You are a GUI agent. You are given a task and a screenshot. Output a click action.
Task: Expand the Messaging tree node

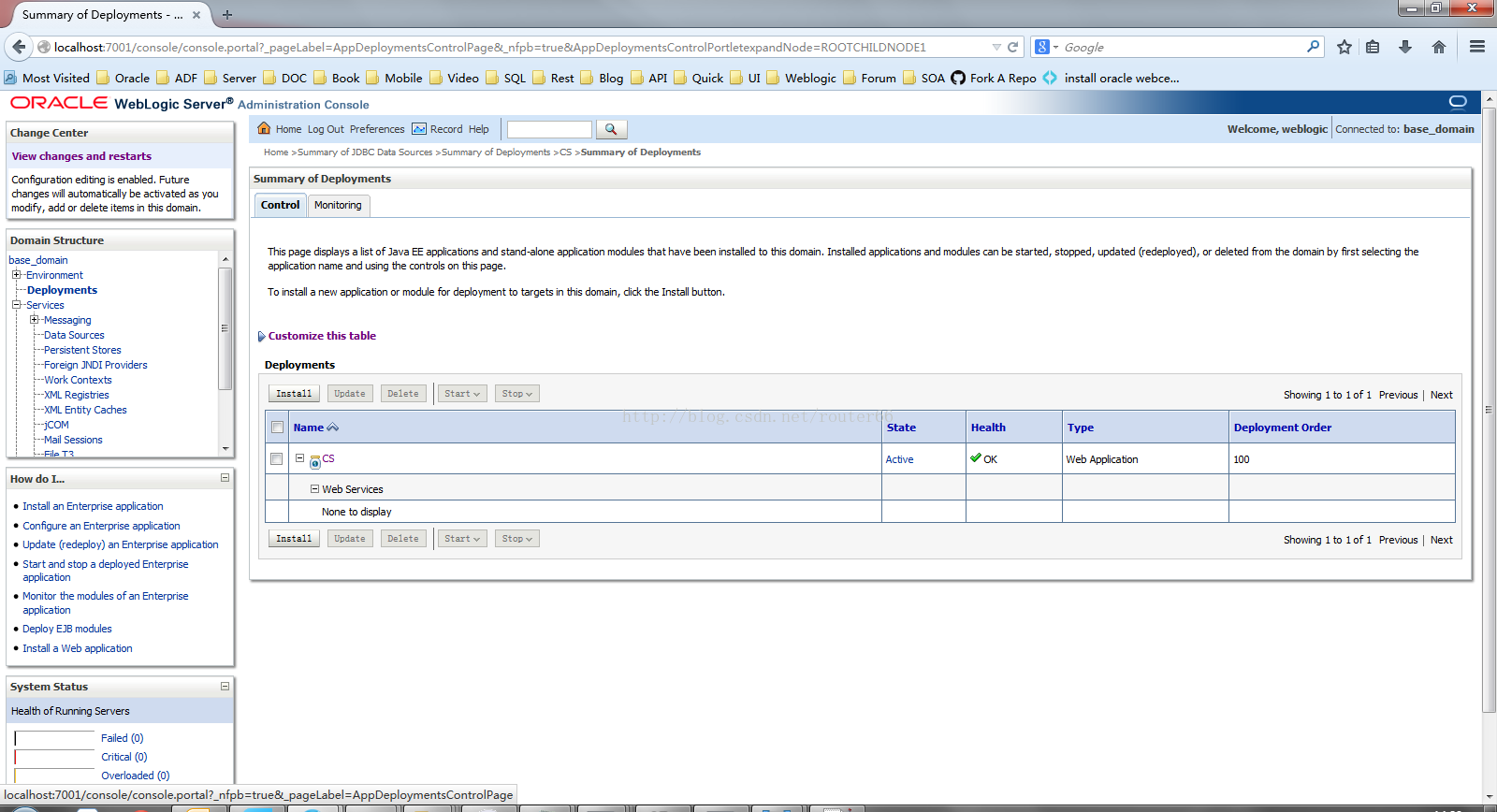coord(34,320)
